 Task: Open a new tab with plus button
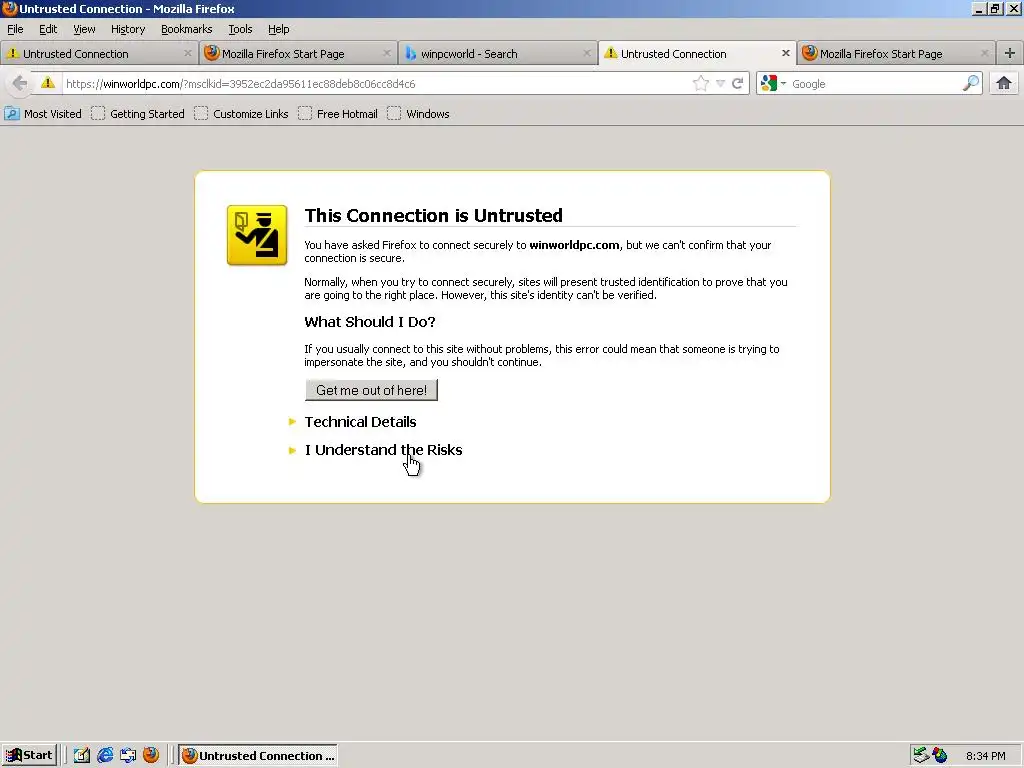click(x=1010, y=54)
